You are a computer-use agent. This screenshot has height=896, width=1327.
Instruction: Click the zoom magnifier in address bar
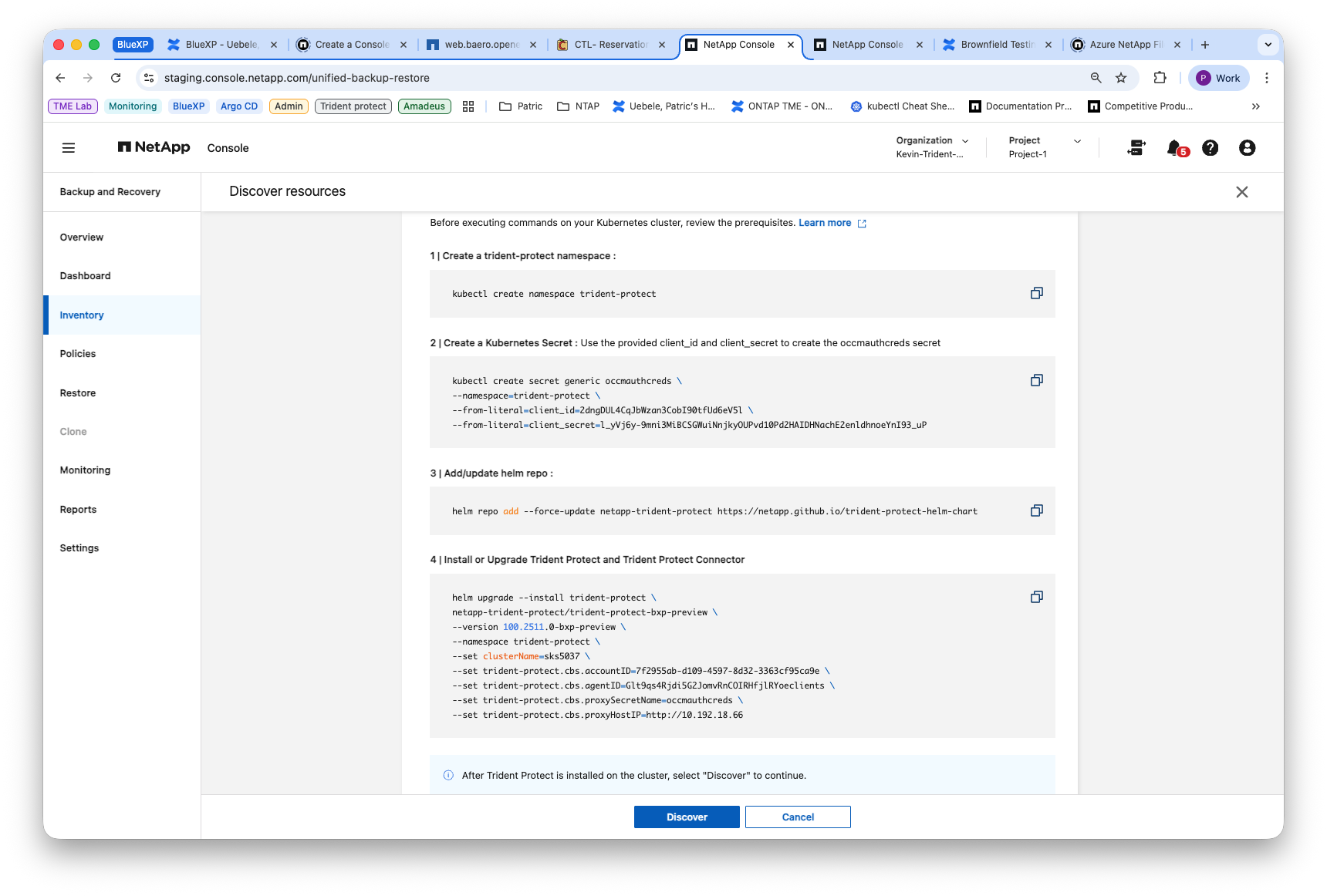click(1096, 78)
